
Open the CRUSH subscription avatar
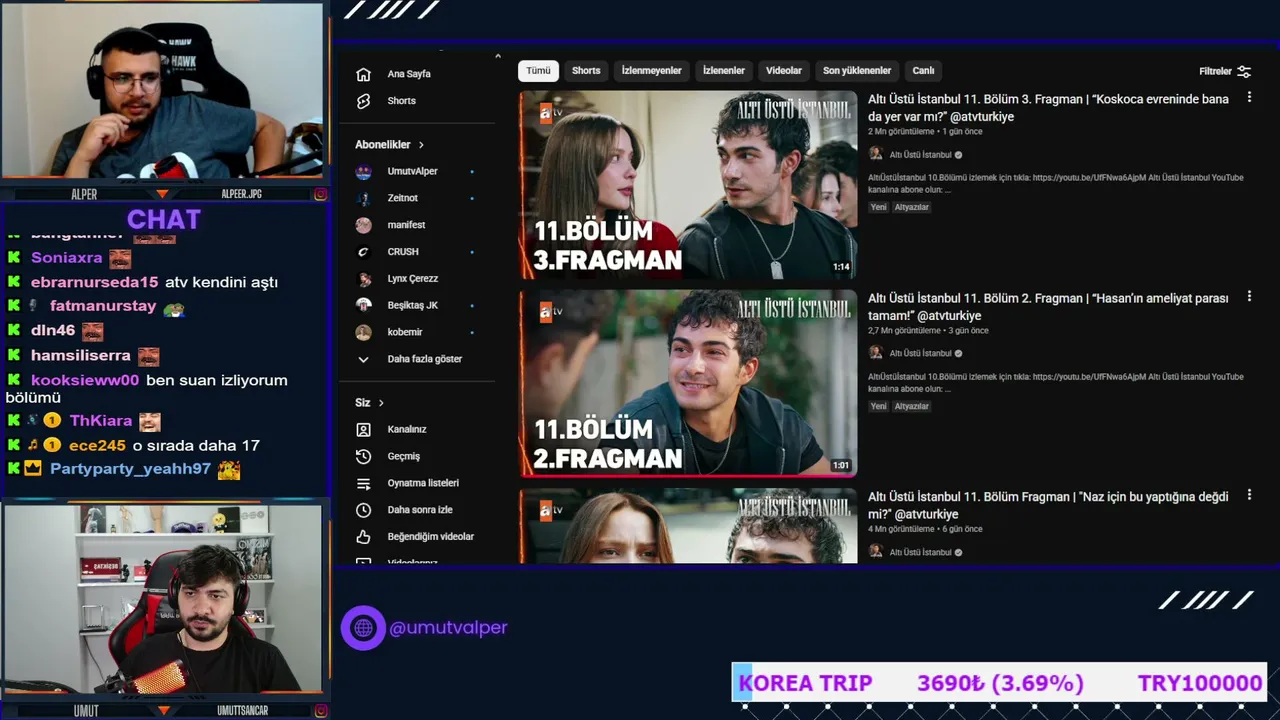click(x=364, y=252)
